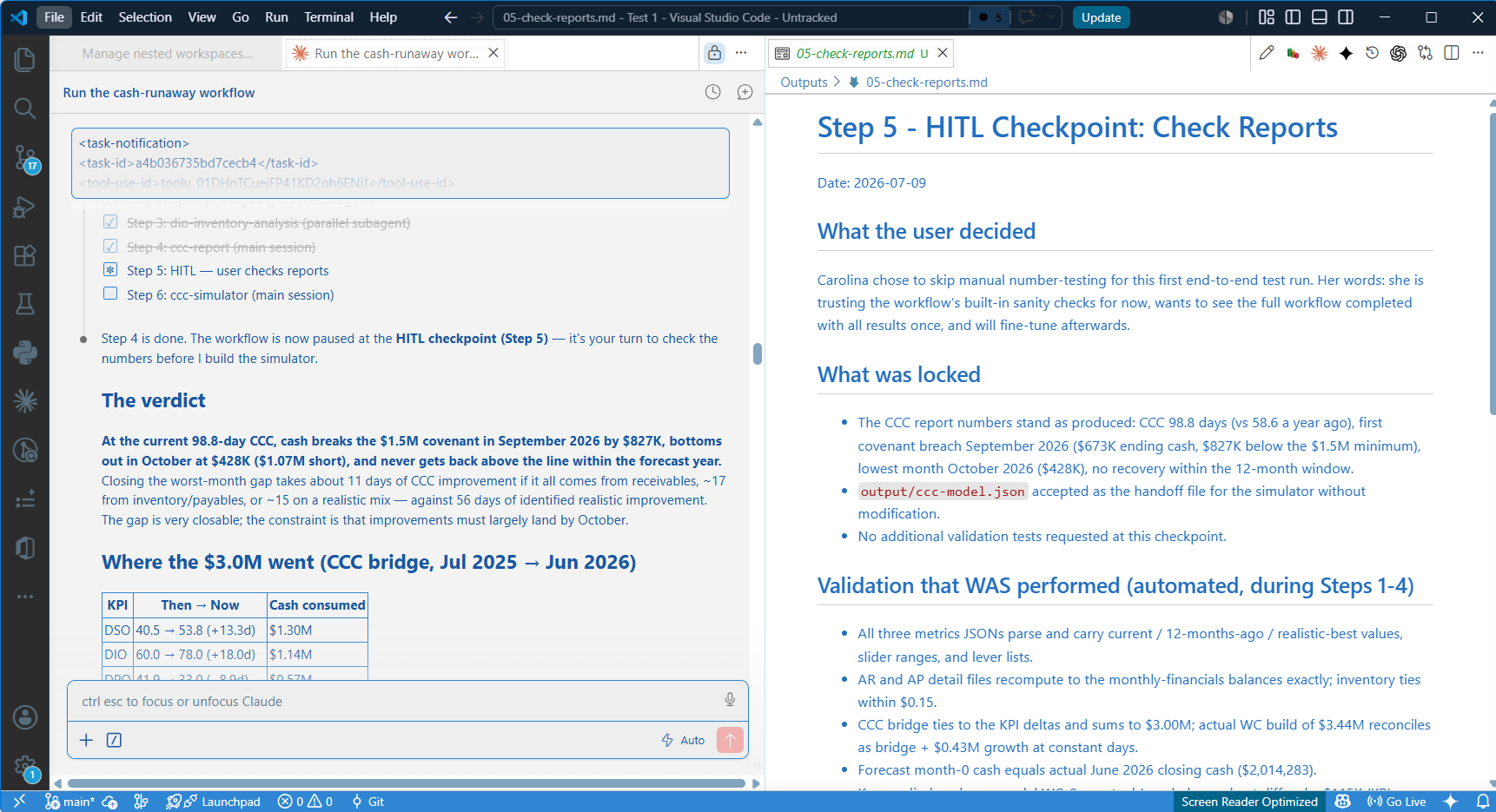1496x812 pixels.
Task: Open more actions ellipsis in editor toolbar
Action: (x=1478, y=53)
